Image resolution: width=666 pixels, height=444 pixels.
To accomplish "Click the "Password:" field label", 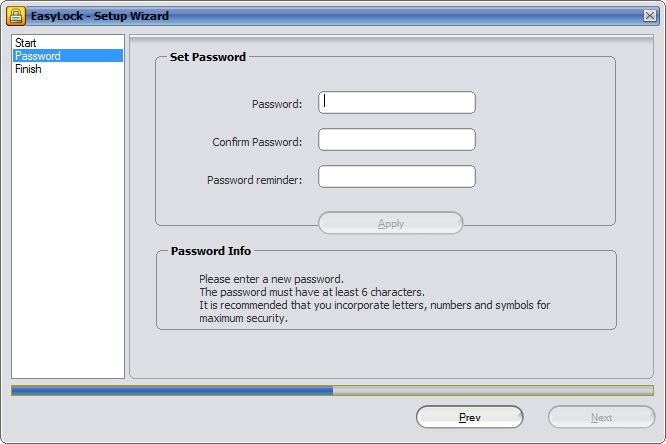I will pyautogui.click(x=277, y=104).
